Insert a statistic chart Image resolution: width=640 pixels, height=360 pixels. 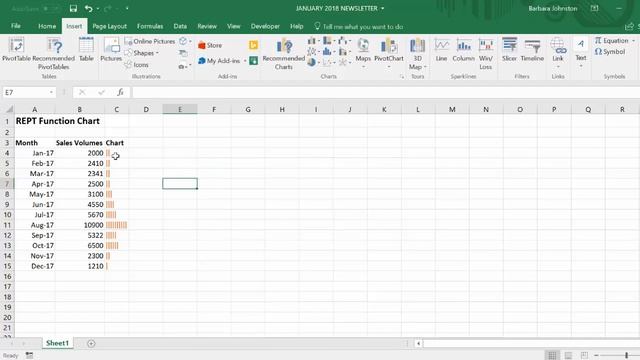pos(329,52)
